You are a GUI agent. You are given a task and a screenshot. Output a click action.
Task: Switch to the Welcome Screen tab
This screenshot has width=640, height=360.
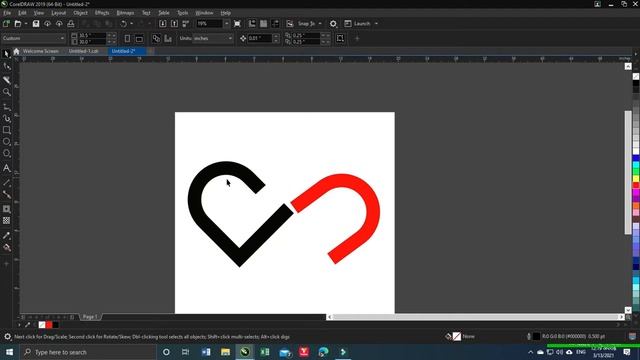[x=40, y=51]
